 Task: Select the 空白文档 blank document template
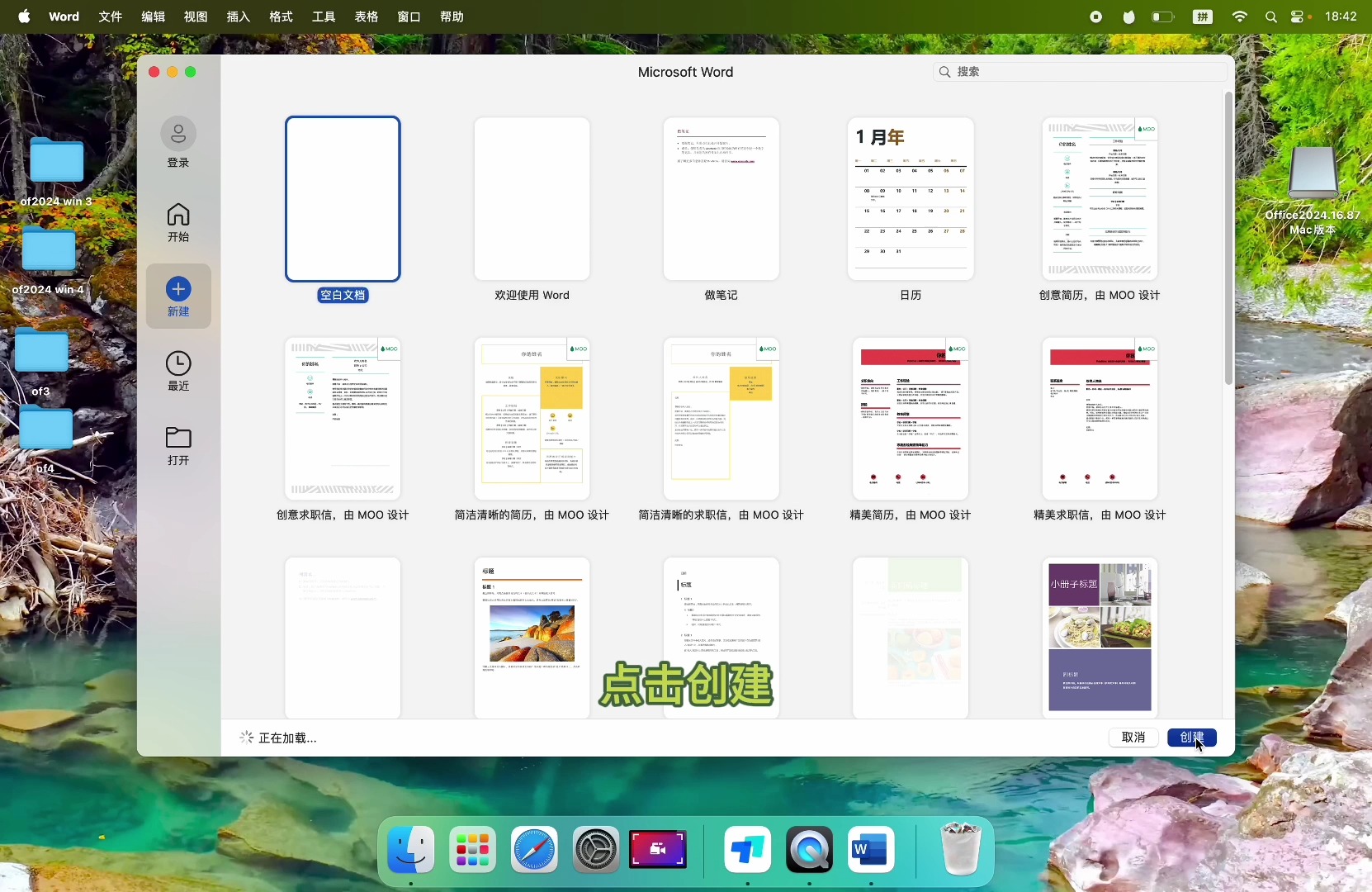[343, 199]
